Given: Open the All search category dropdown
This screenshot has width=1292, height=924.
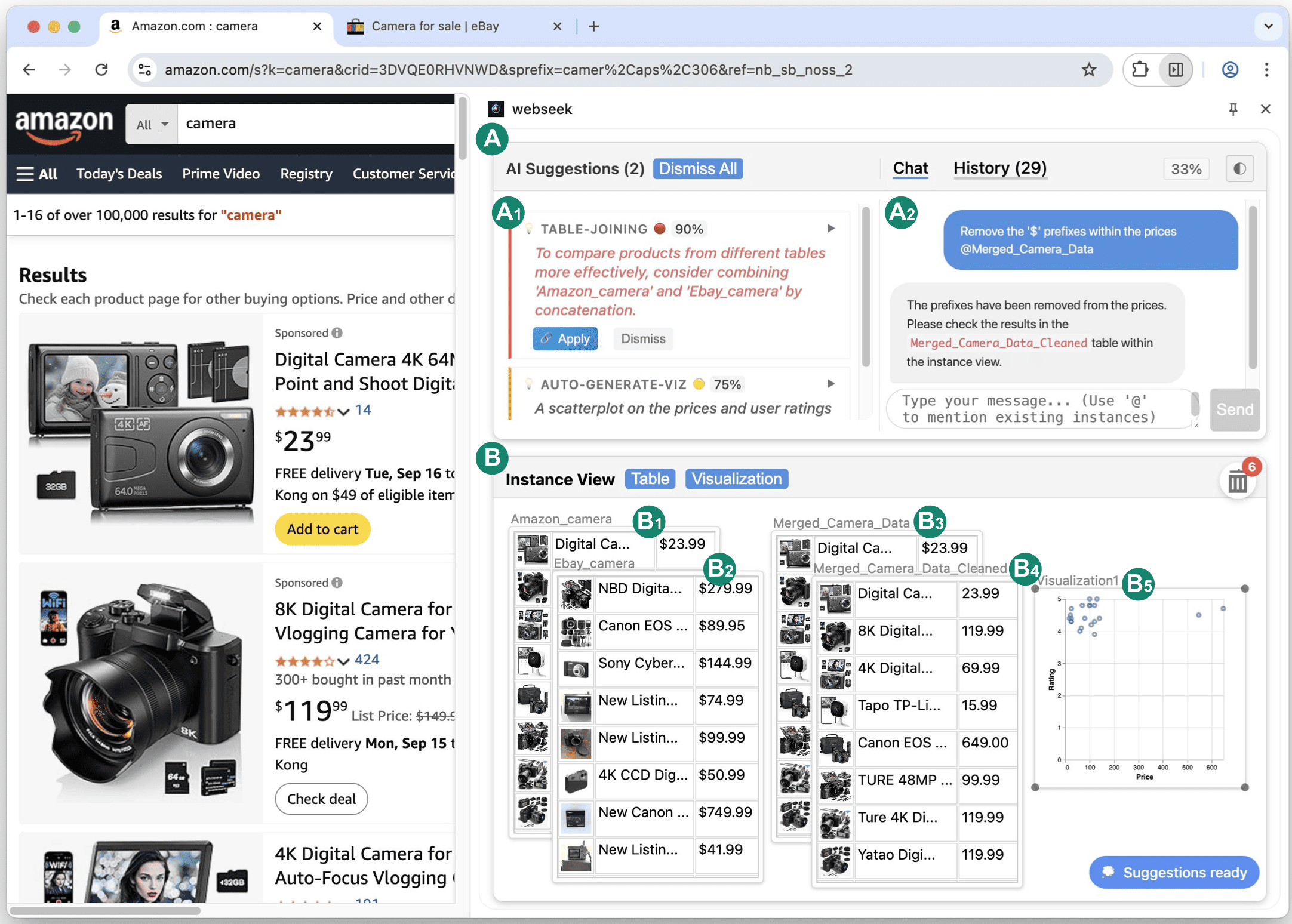Looking at the screenshot, I should click(x=152, y=124).
